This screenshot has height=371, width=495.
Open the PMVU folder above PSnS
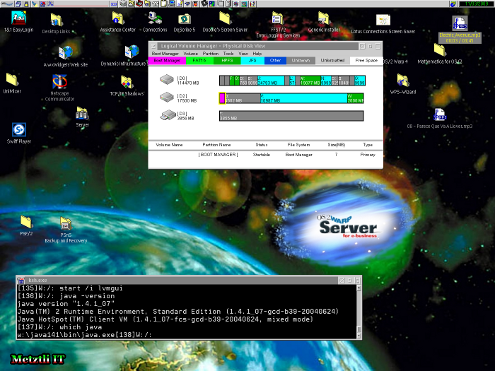26,222
